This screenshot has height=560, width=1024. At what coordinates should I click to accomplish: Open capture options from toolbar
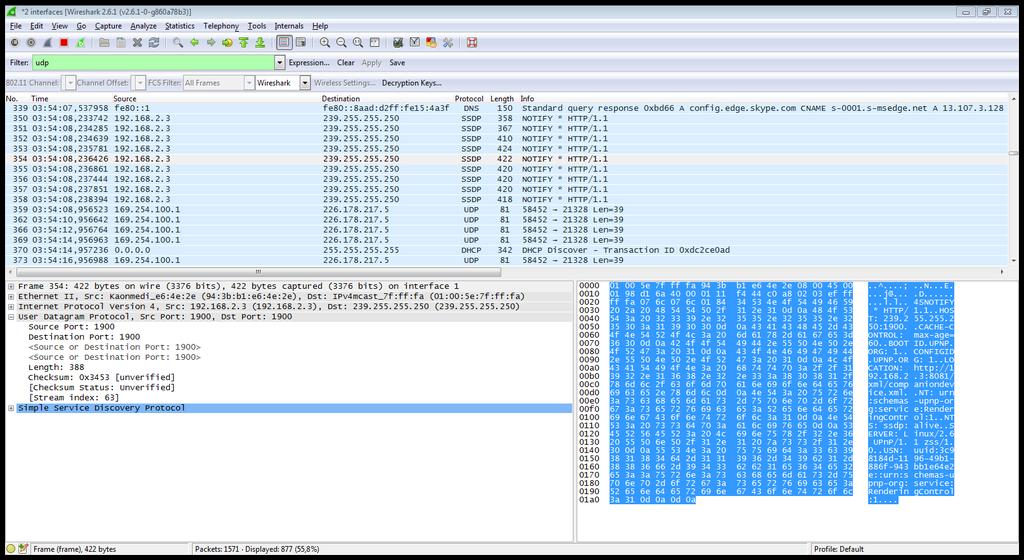31,42
